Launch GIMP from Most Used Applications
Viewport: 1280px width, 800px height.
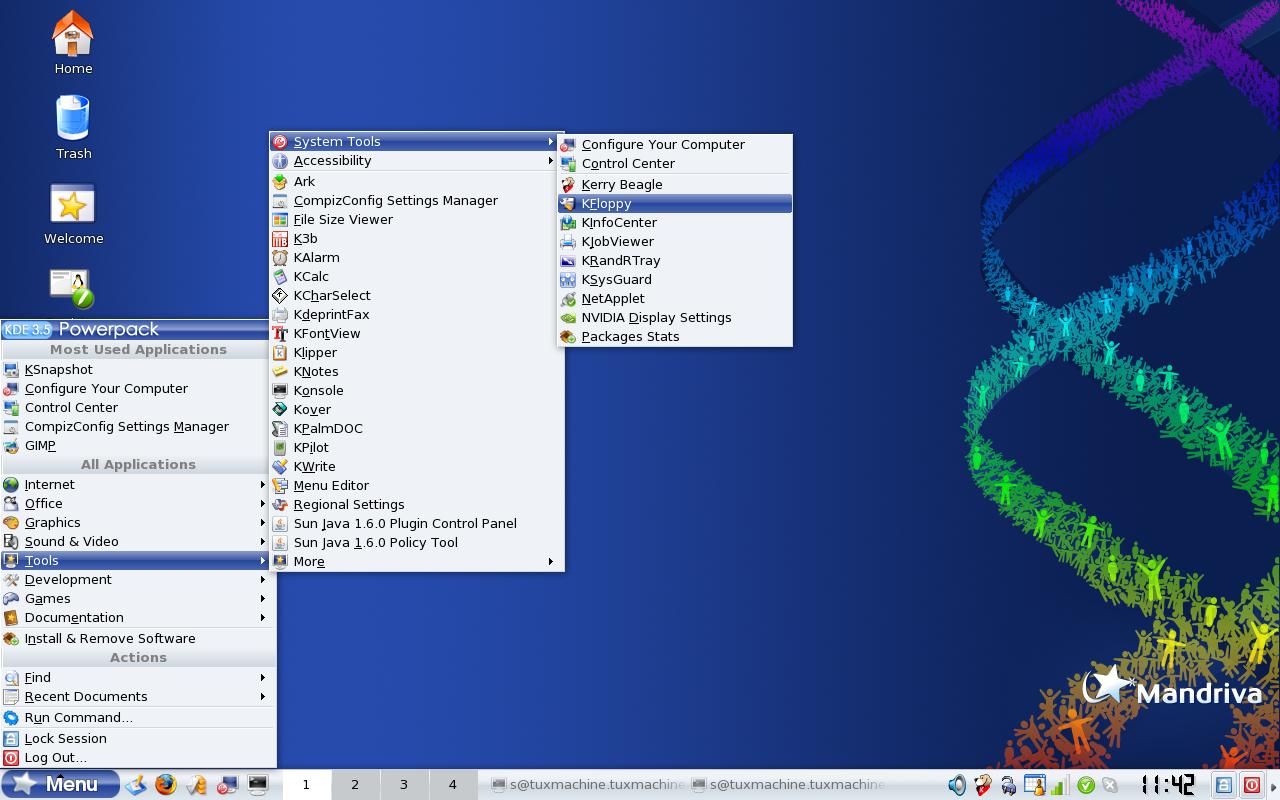tap(138, 446)
